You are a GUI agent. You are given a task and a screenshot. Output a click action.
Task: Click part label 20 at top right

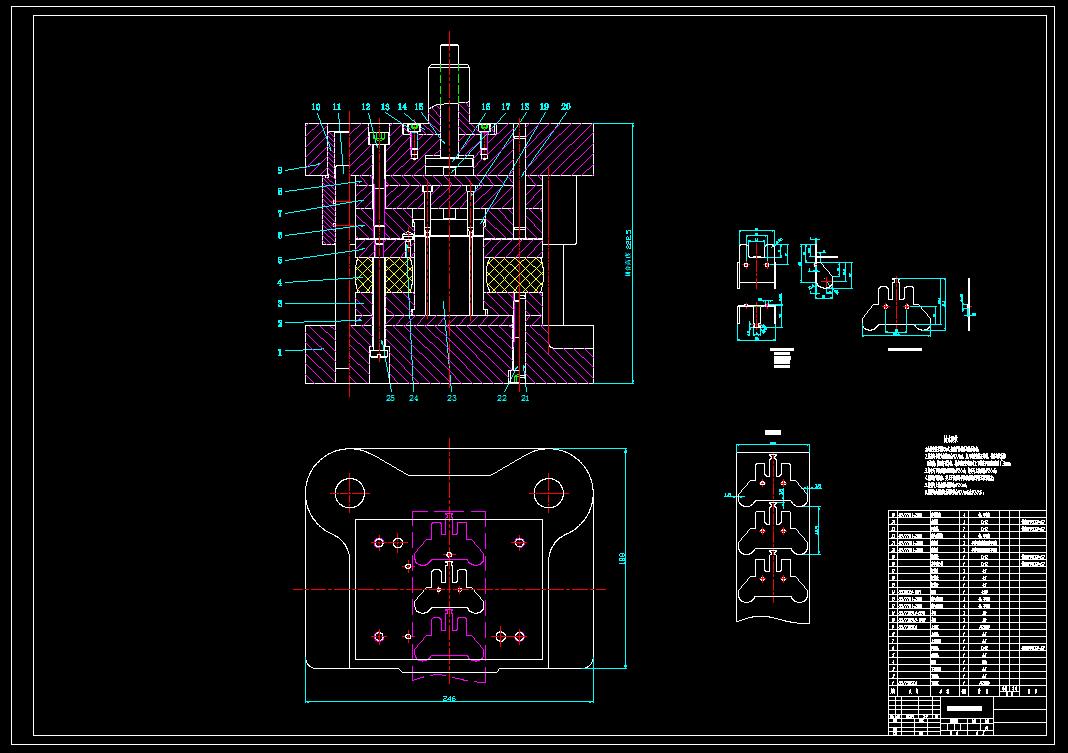point(566,106)
